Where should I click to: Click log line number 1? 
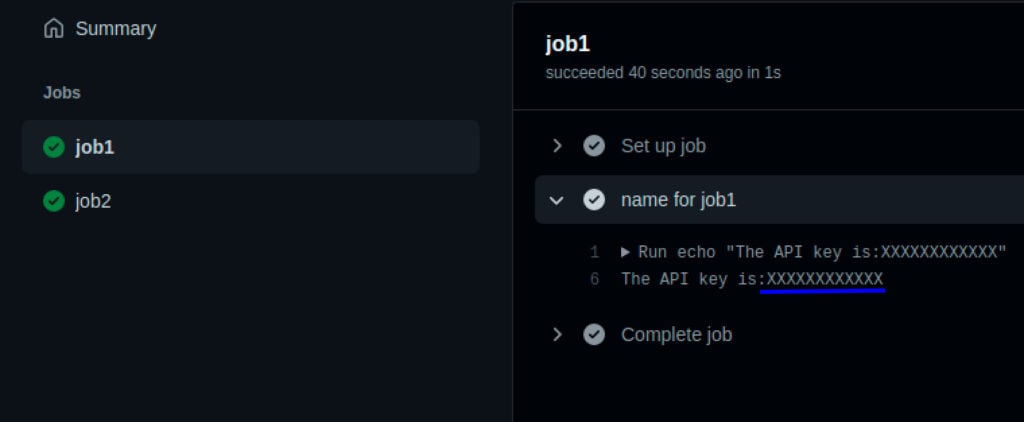tap(594, 252)
